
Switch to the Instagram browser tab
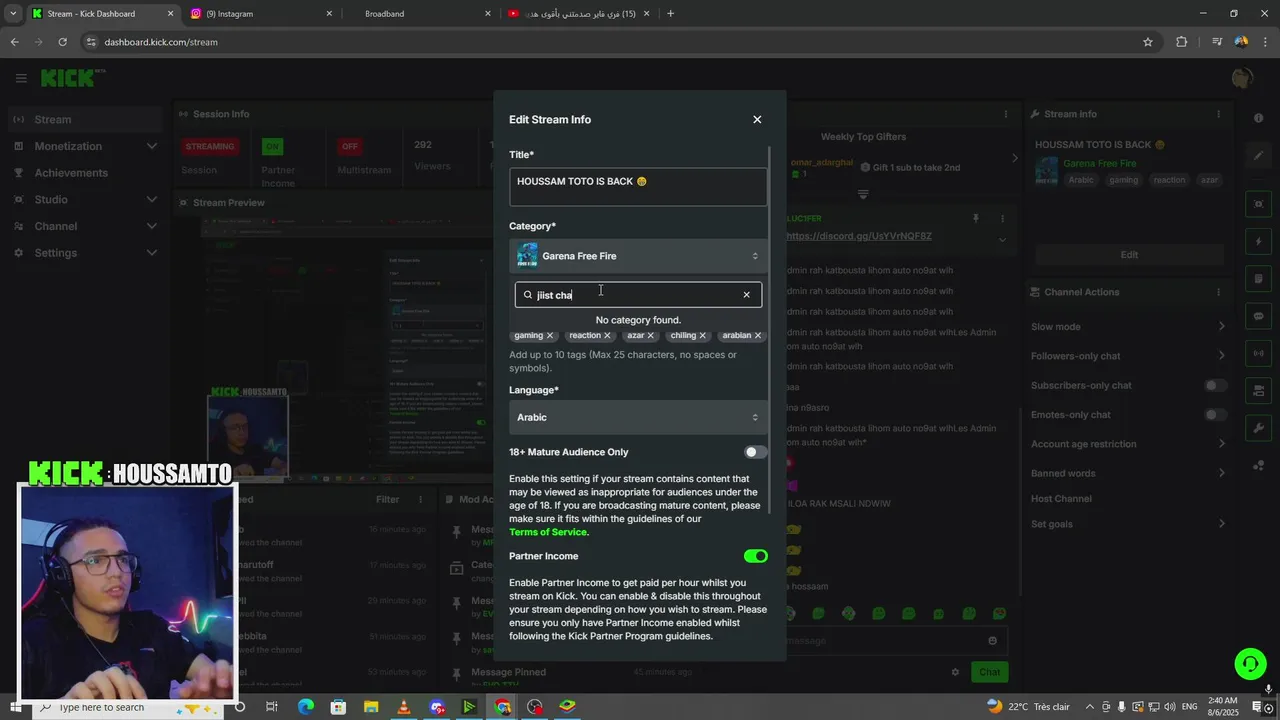coord(260,14)
